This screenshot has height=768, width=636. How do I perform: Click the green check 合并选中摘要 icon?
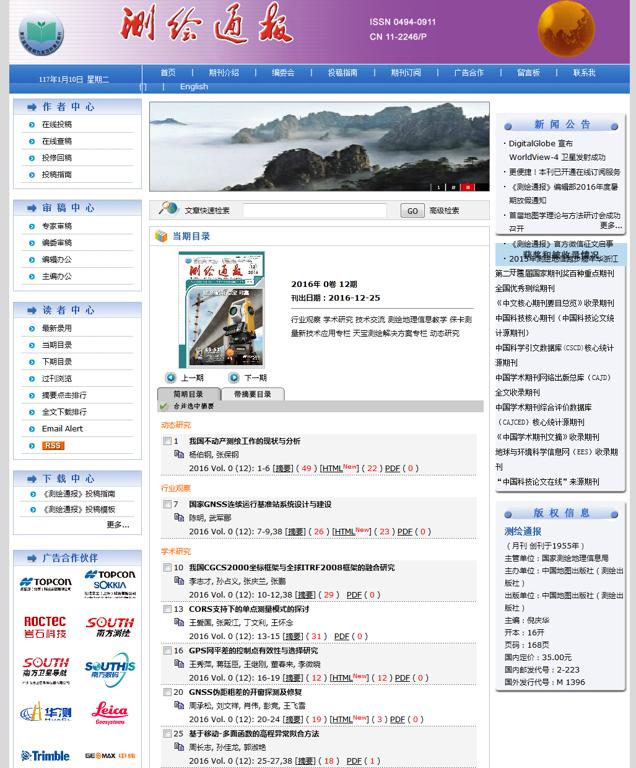[164, 406]
